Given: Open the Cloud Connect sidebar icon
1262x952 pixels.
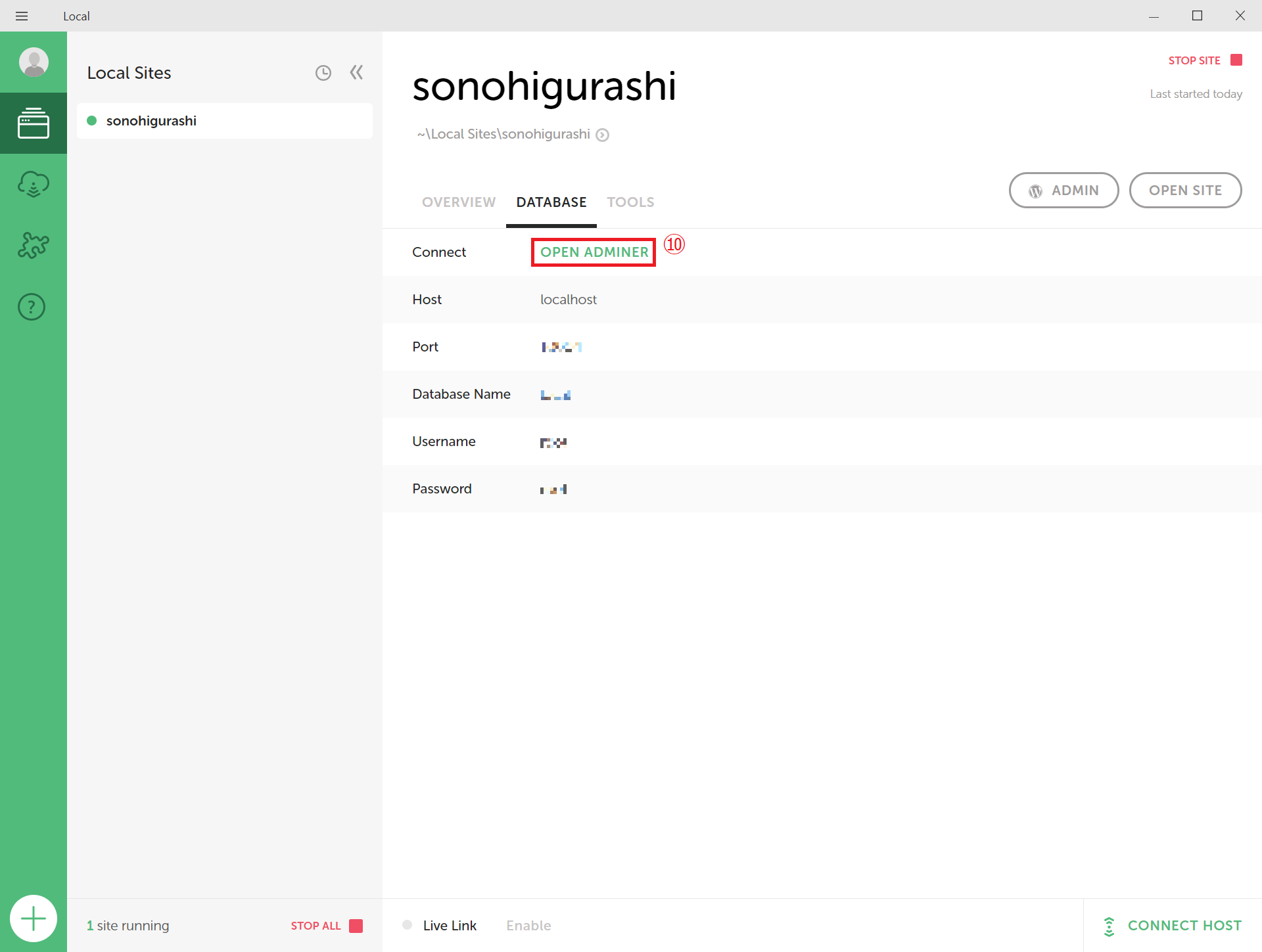Looking at the screenshot, I should tap(34, 185).
